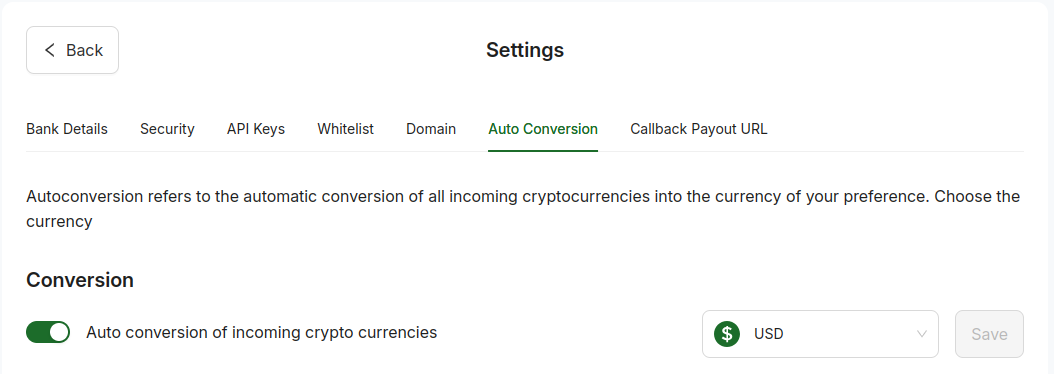Click the green dollar sign icon
1054x374 pixels.
pyautogui.click(x=727, y=334)
